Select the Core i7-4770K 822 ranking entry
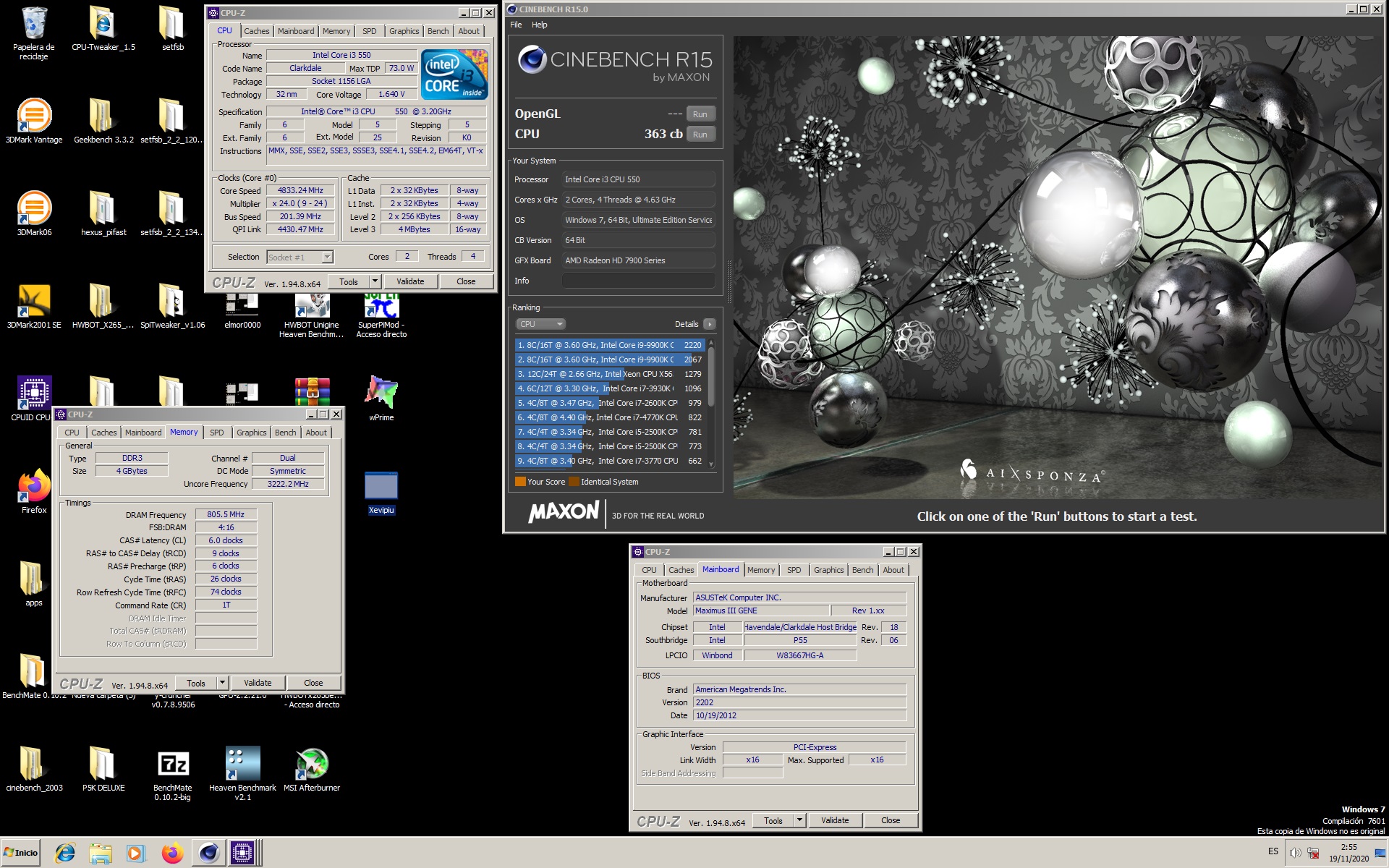Screen dimensions: 1389x868 tap(609, 417)
